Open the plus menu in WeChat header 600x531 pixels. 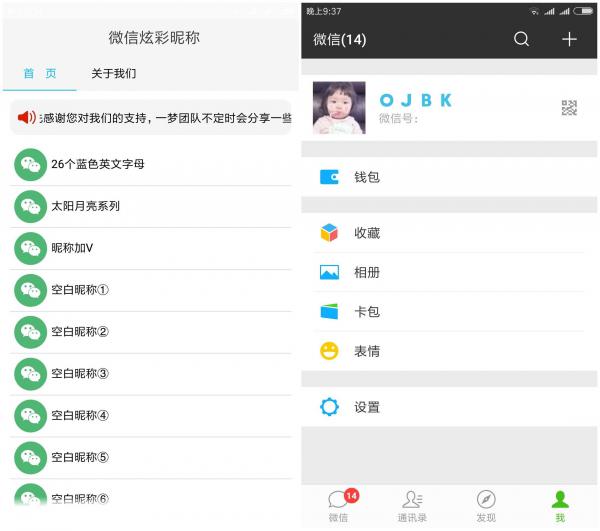pos(569,39)
